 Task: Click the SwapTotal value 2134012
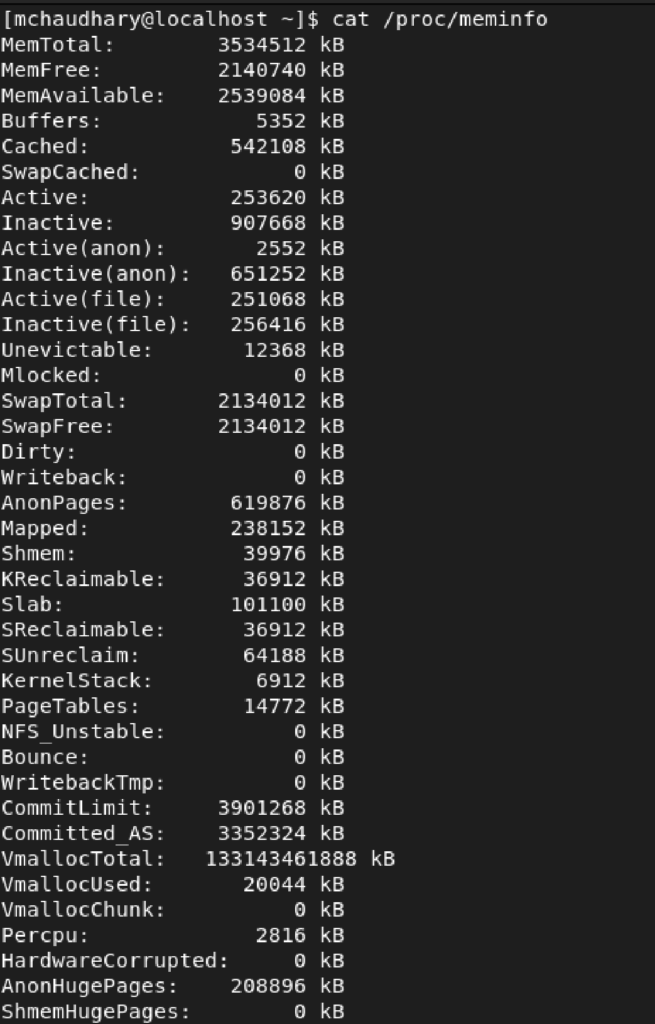[x=261, y=402]
